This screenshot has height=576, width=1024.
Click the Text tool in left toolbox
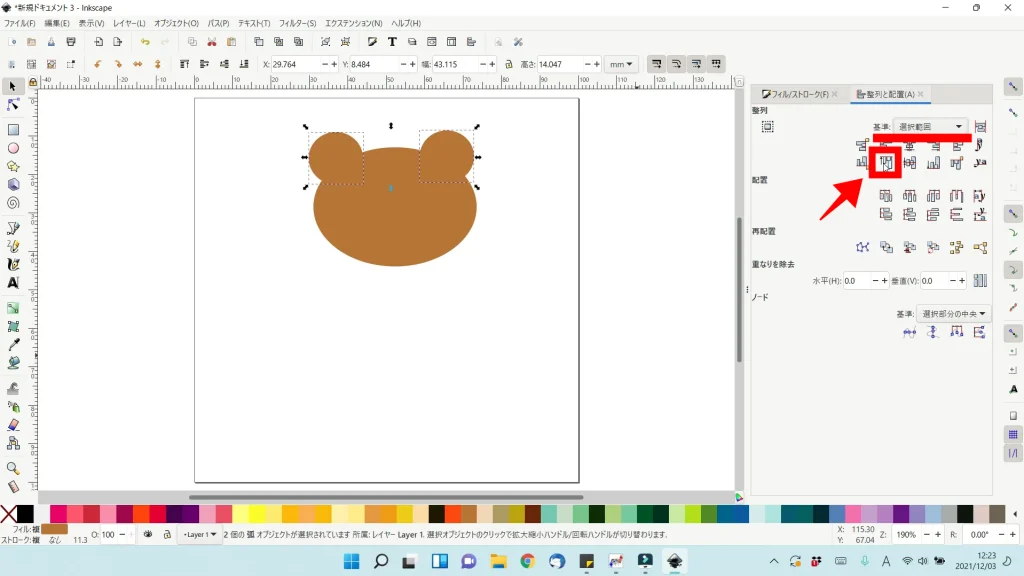[x=13, y=283]
